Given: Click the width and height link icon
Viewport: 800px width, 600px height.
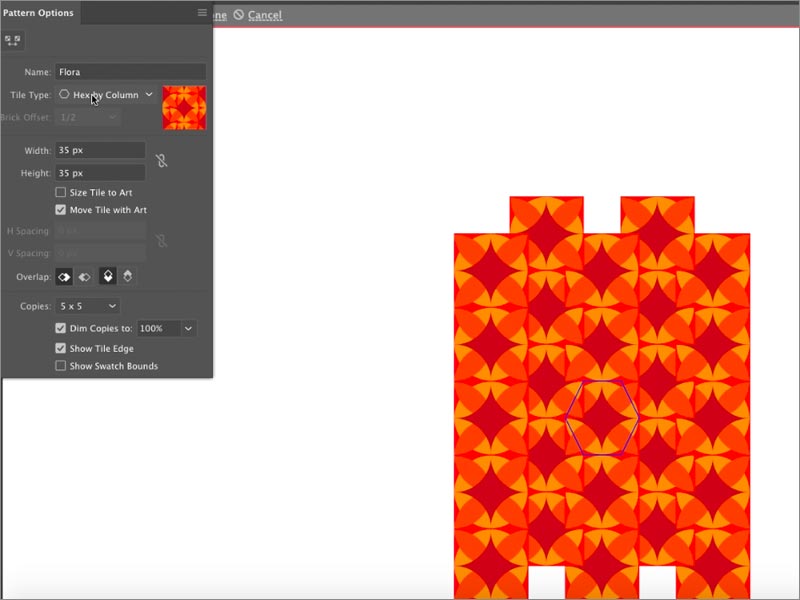Looking at the screenshot, I should (160, 160).
